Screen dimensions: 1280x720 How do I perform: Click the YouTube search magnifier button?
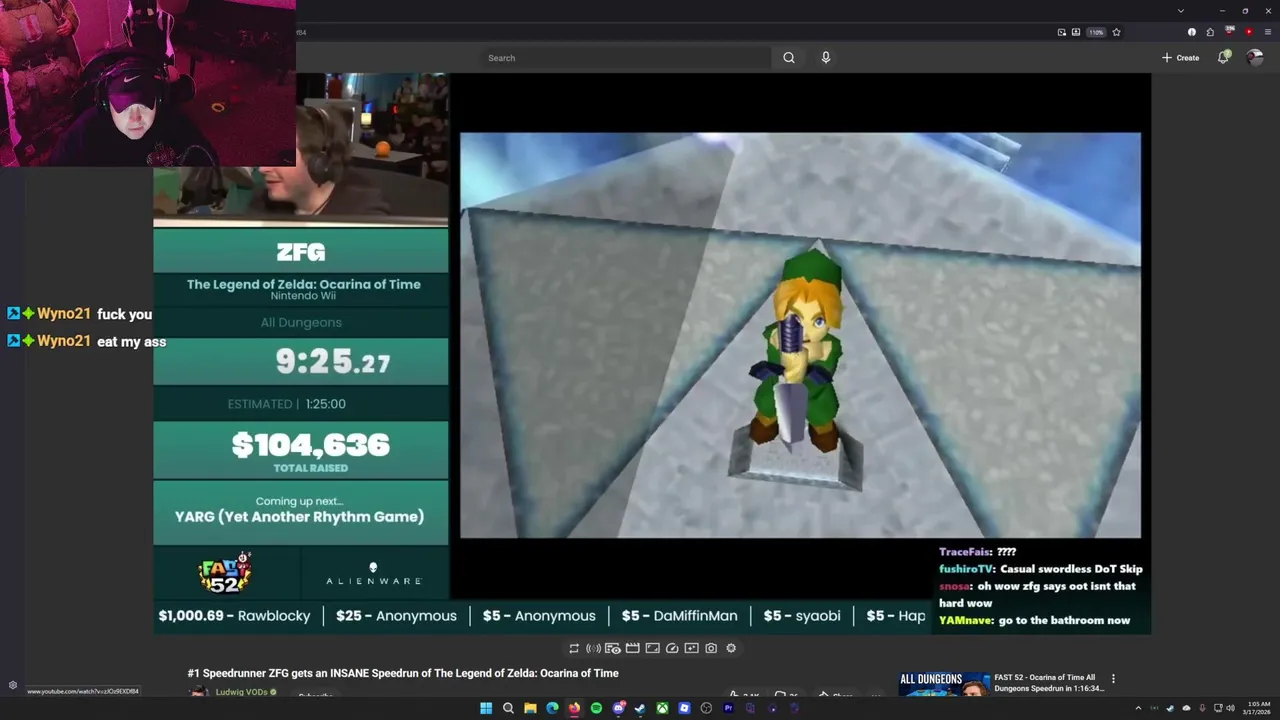pos(789,58)
